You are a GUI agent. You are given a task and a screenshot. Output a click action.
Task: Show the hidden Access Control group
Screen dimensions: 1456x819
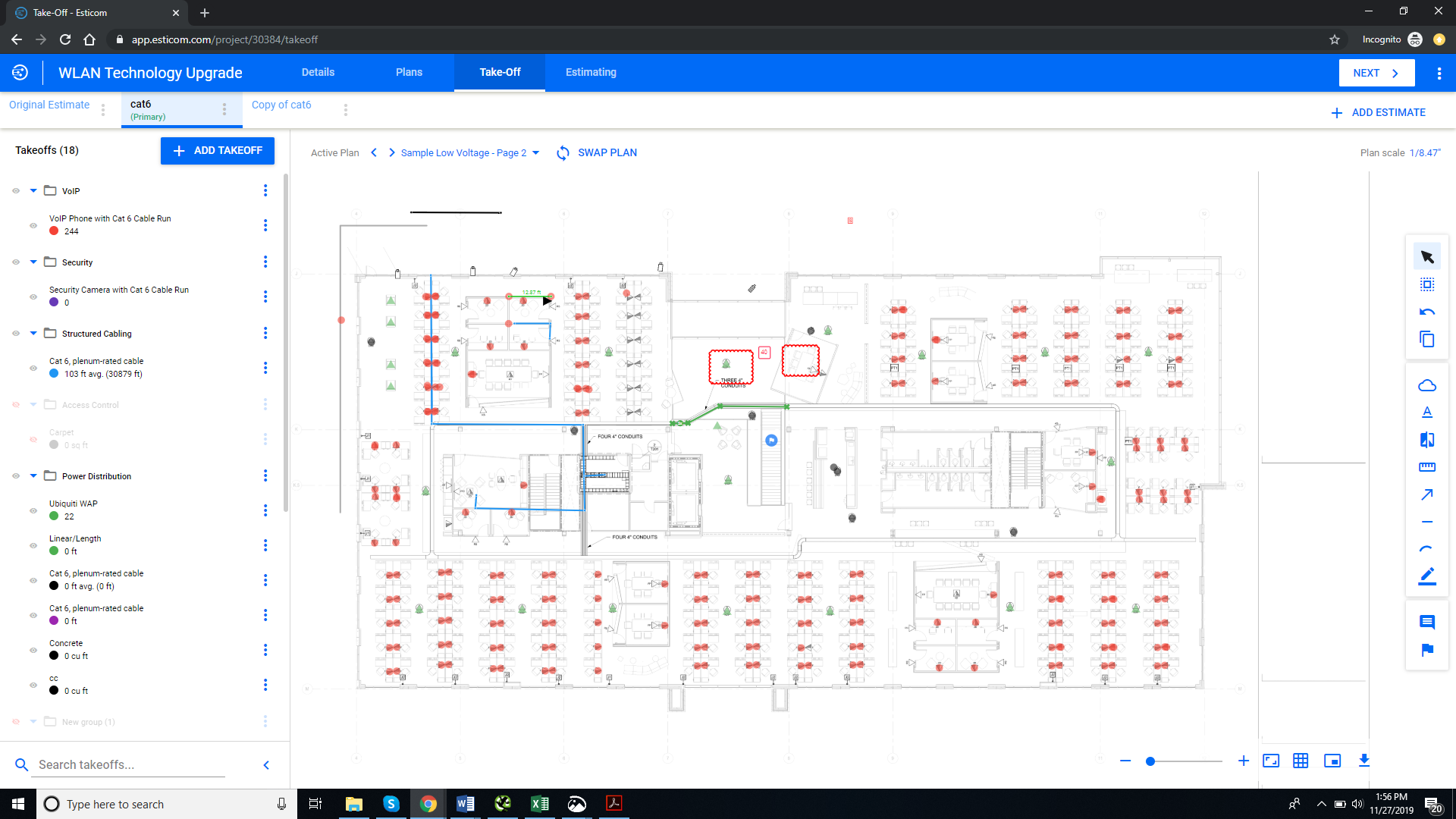tap(16, 405)
